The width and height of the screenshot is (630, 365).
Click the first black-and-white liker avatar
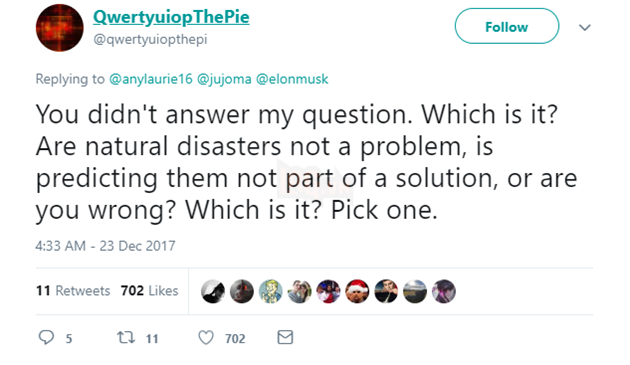(x=213, y=291)
